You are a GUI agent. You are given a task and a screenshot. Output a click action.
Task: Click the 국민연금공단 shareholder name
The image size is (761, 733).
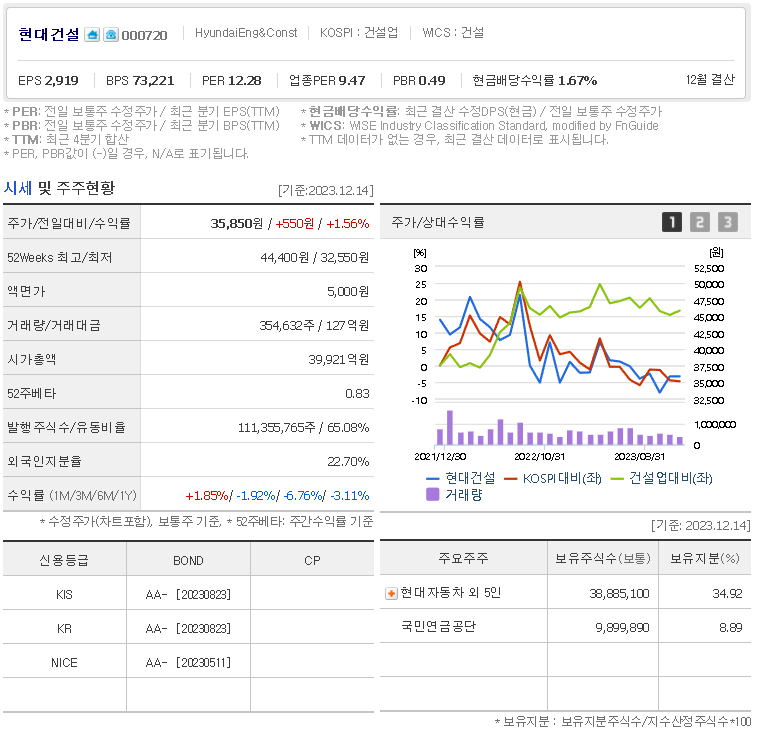[439, 627]
